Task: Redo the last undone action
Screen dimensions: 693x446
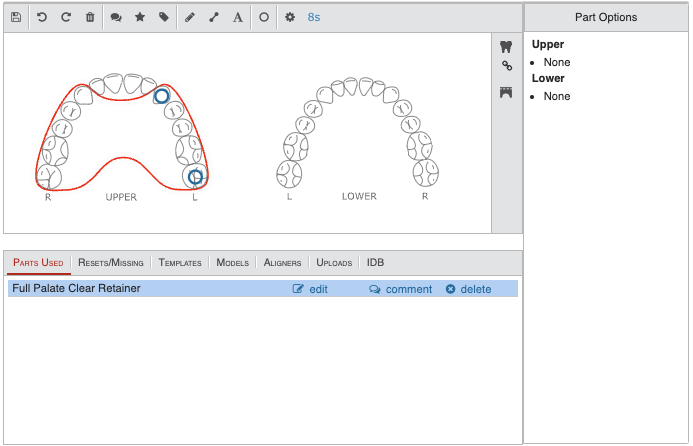Action: (x=66, y=17)
